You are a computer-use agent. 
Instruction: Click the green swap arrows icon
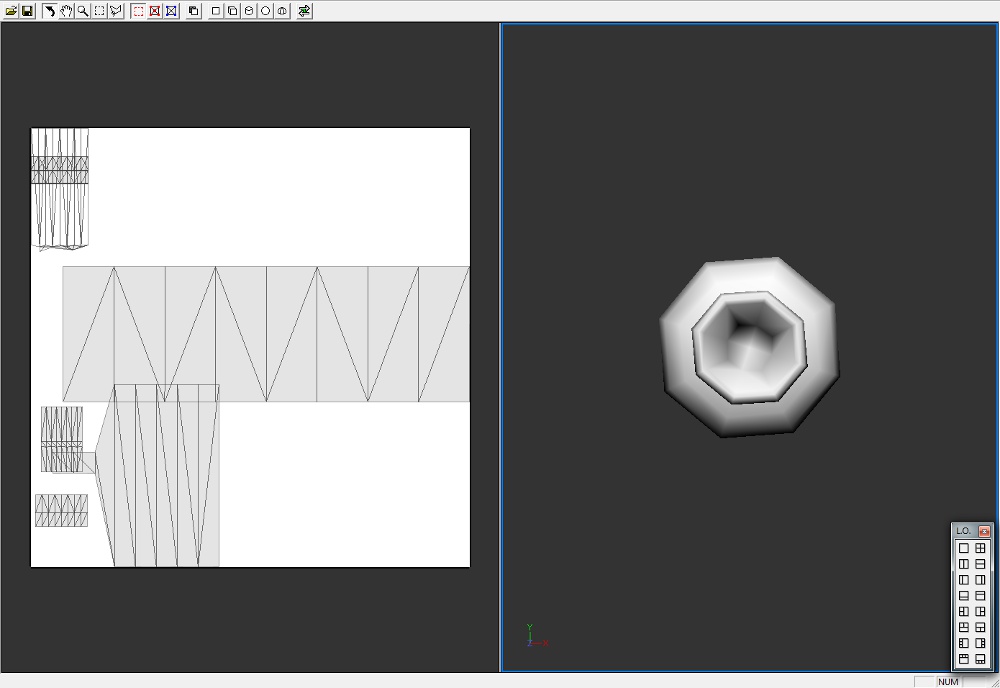[304, 11]
